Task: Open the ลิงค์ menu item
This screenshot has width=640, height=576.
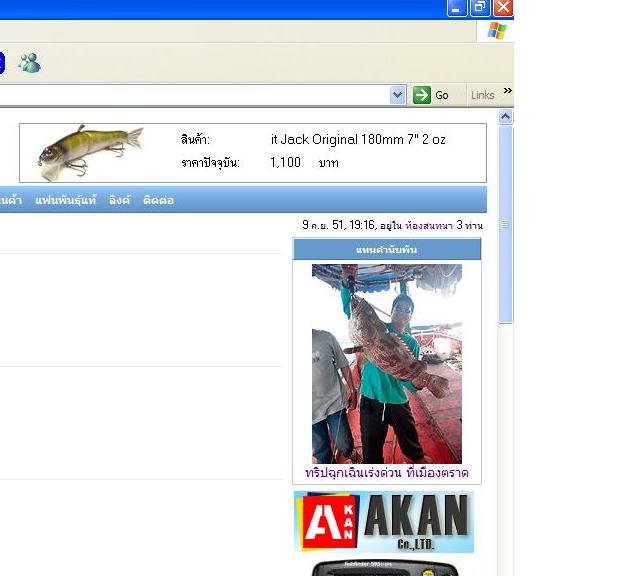Action: pyautogui.click(x=120, y=200)
